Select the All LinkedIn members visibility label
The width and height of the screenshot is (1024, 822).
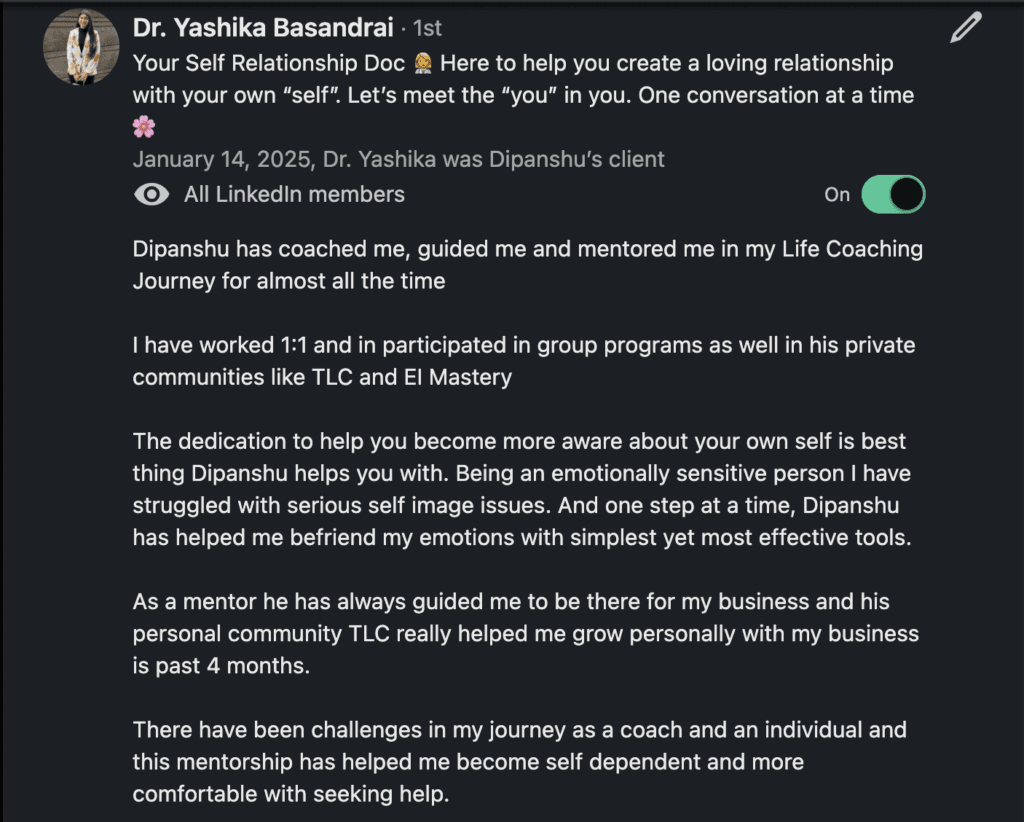pyautogui.click(x=294, y=195)
